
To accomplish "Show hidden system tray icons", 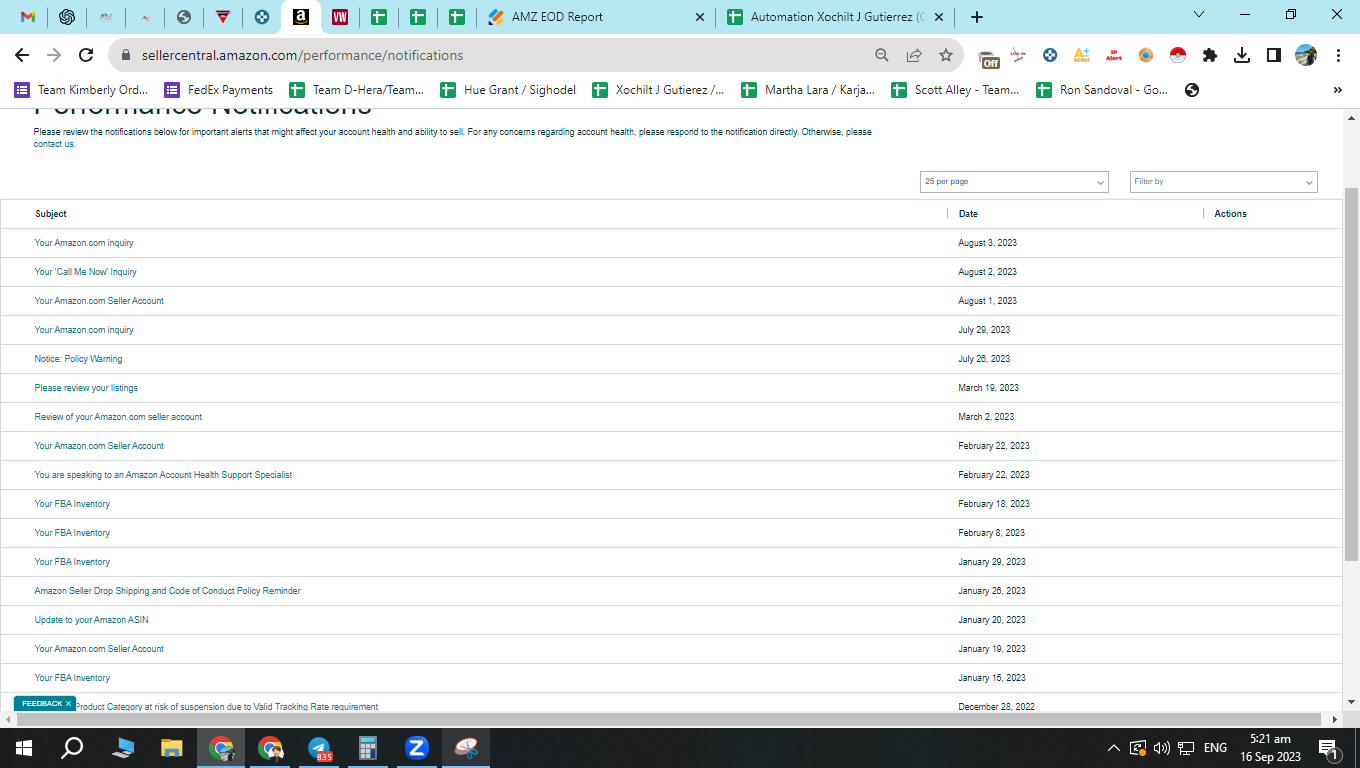I will coord(1114,748).
